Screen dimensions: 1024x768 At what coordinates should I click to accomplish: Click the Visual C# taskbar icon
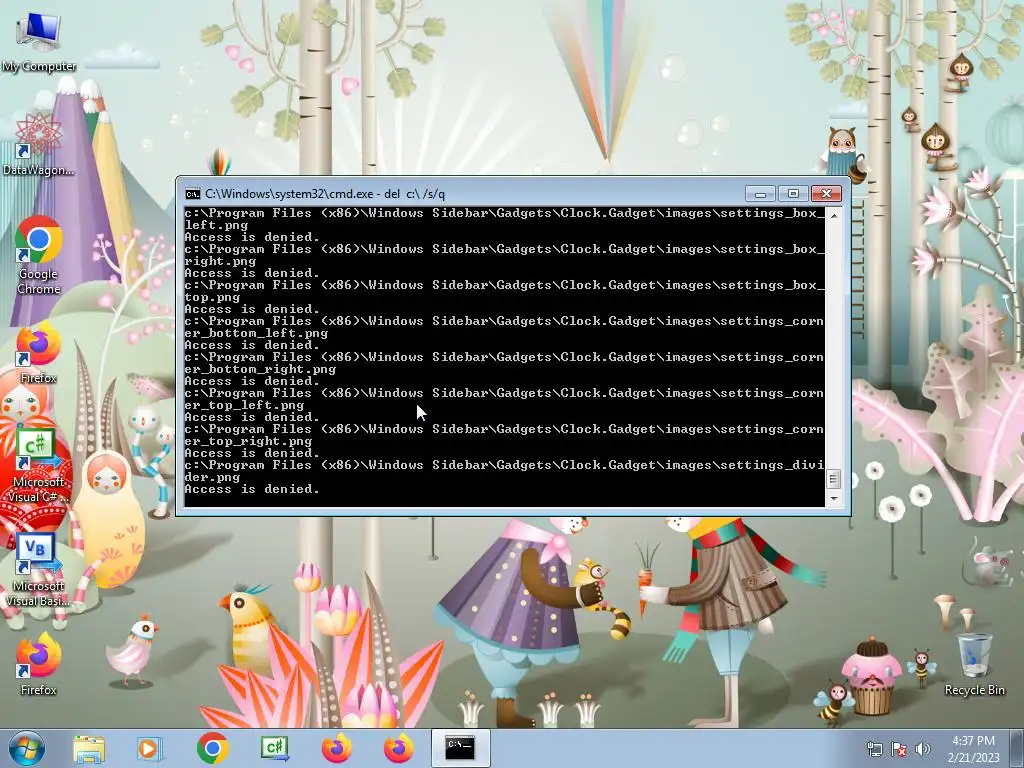click(x=274, y=748)
